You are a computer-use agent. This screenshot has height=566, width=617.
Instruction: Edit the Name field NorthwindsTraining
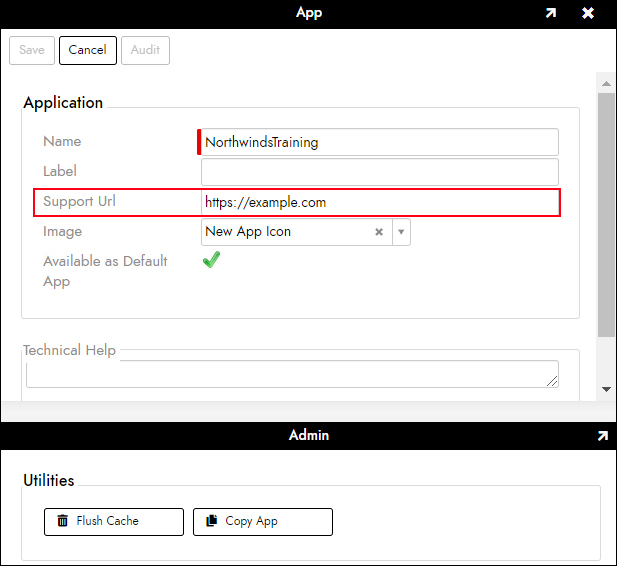tap(380, 142)
